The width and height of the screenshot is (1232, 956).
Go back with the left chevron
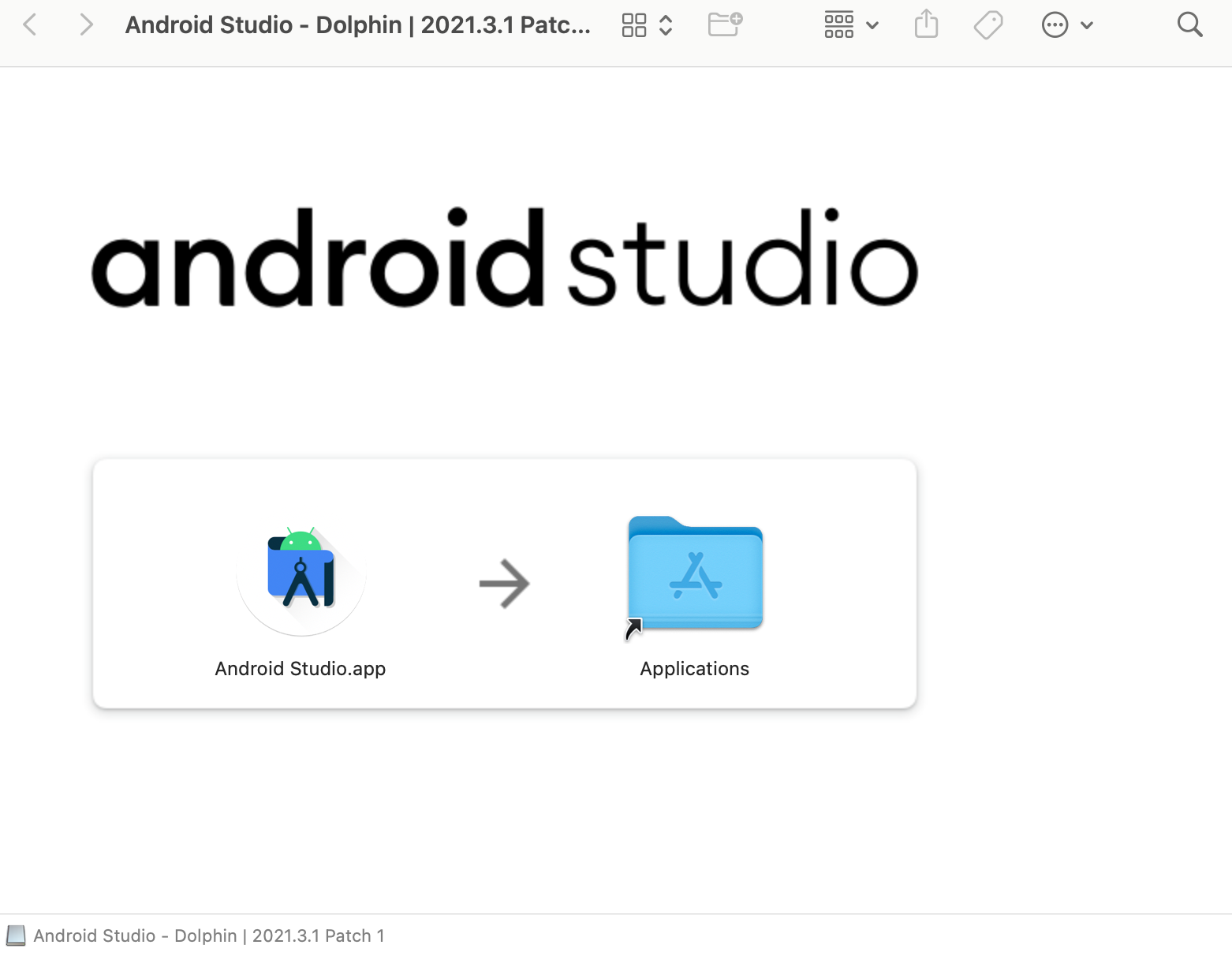pyautogui.click(x=30, y=25)
